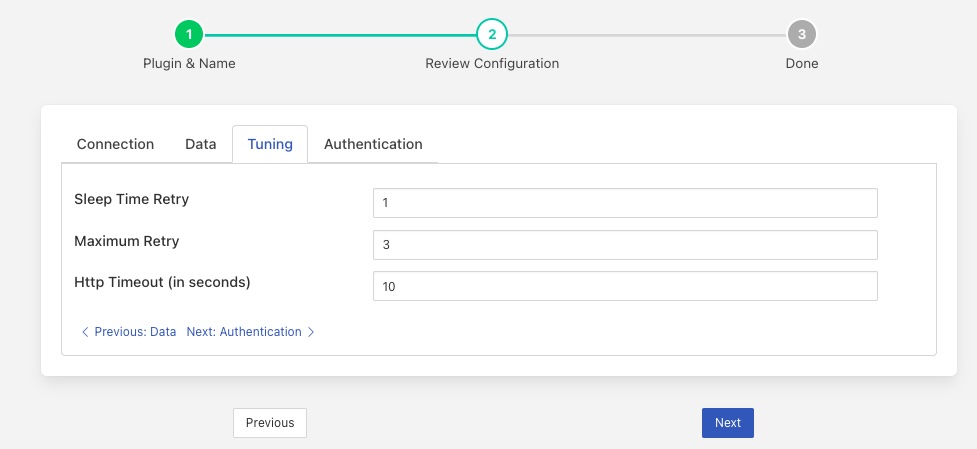Click the left chevron before Previous: Data
This screenshot has width=977, height=449.
[x=84, y=332]
